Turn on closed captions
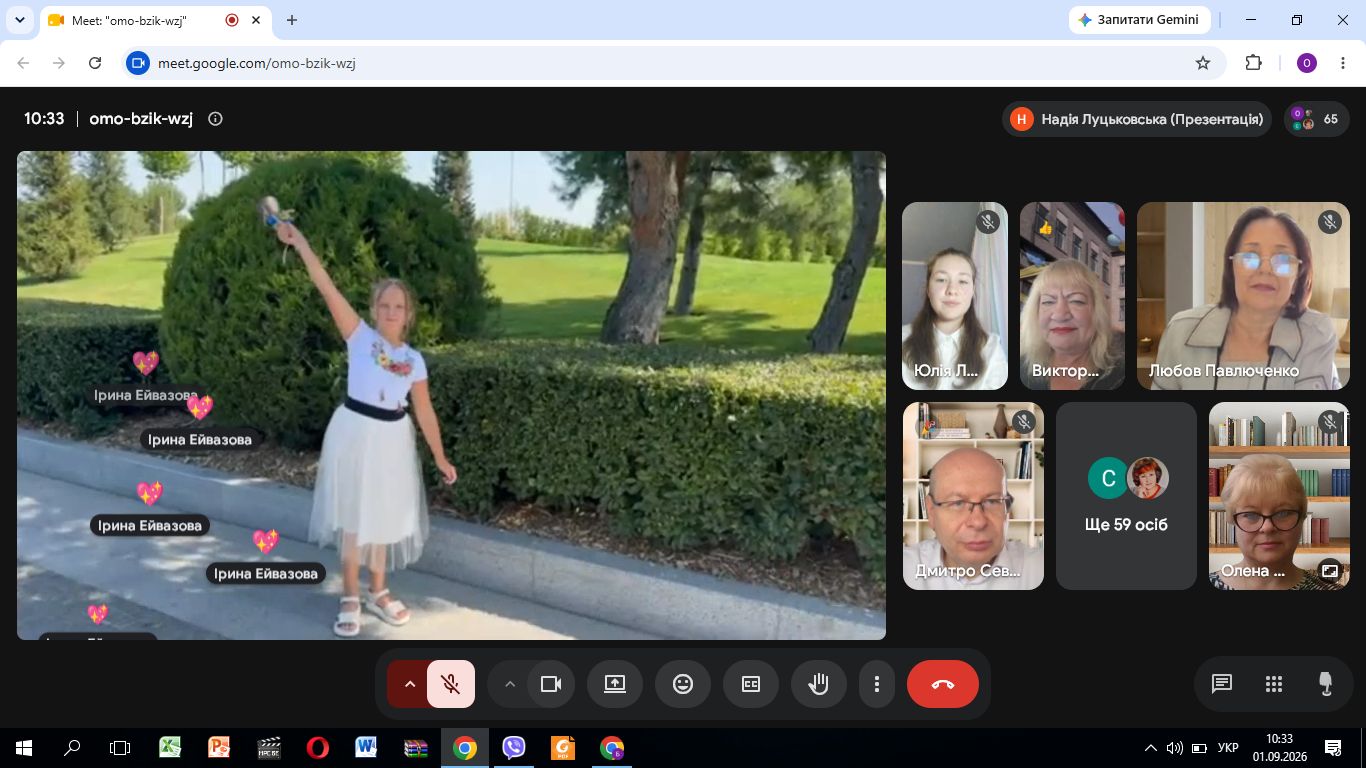1366x768 pixels. tap(751, 684)
